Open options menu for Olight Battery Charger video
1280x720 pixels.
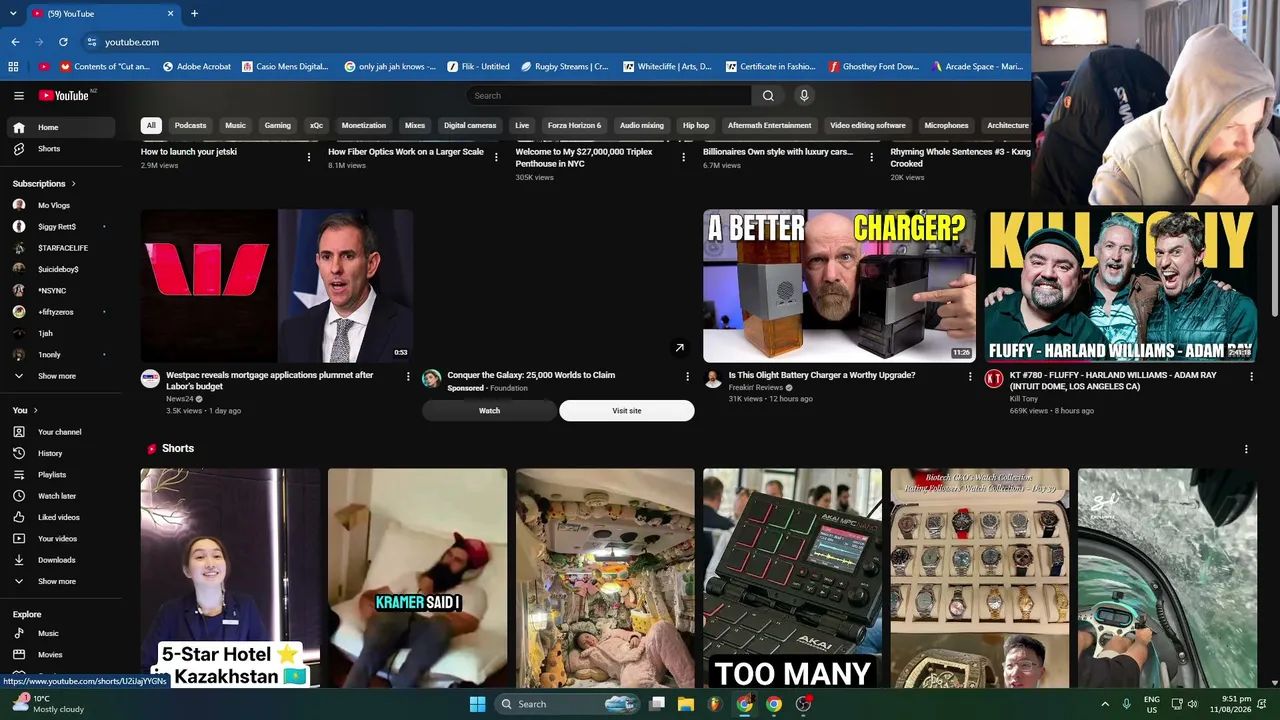pyautogui.click(x=969, y=376)
